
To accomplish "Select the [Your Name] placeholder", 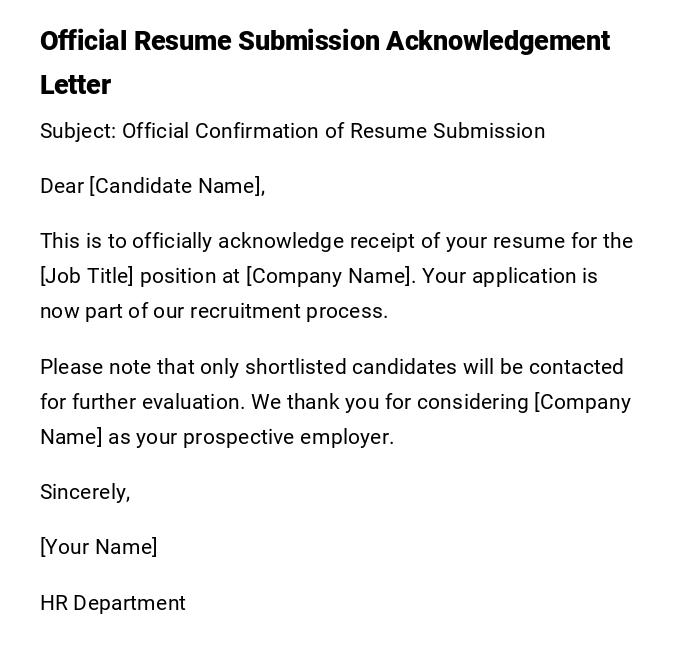I will pyautogui.click(x=98, y=547).
